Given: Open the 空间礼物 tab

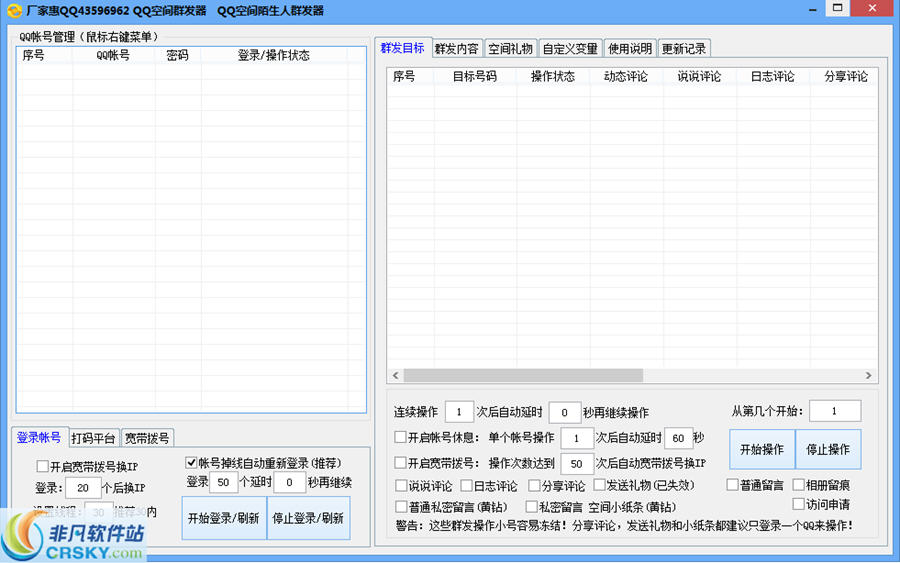Looking at the screenshot, I should click(x=510, y=49).
